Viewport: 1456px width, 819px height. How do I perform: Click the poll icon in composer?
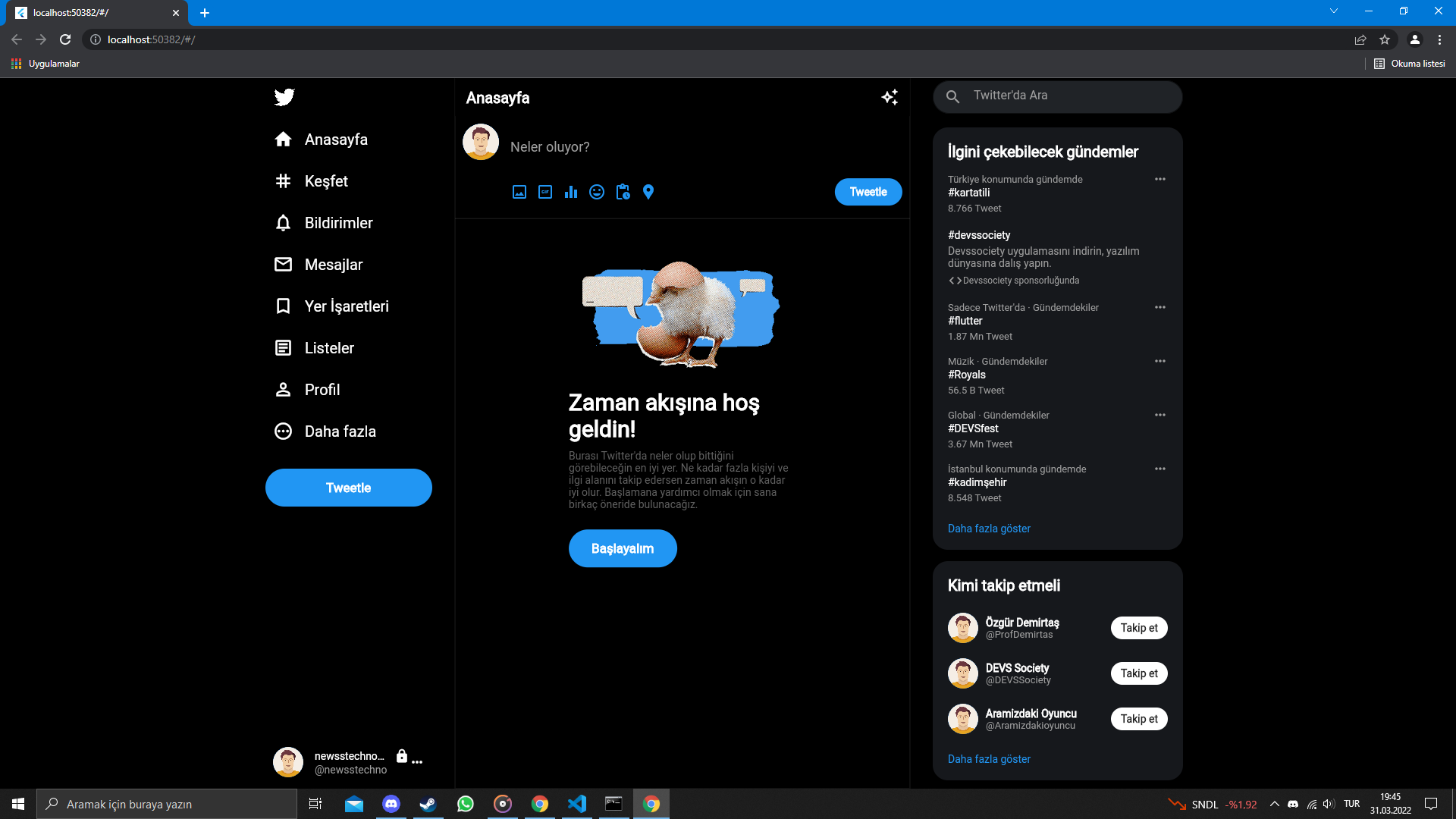pos(571,192)
